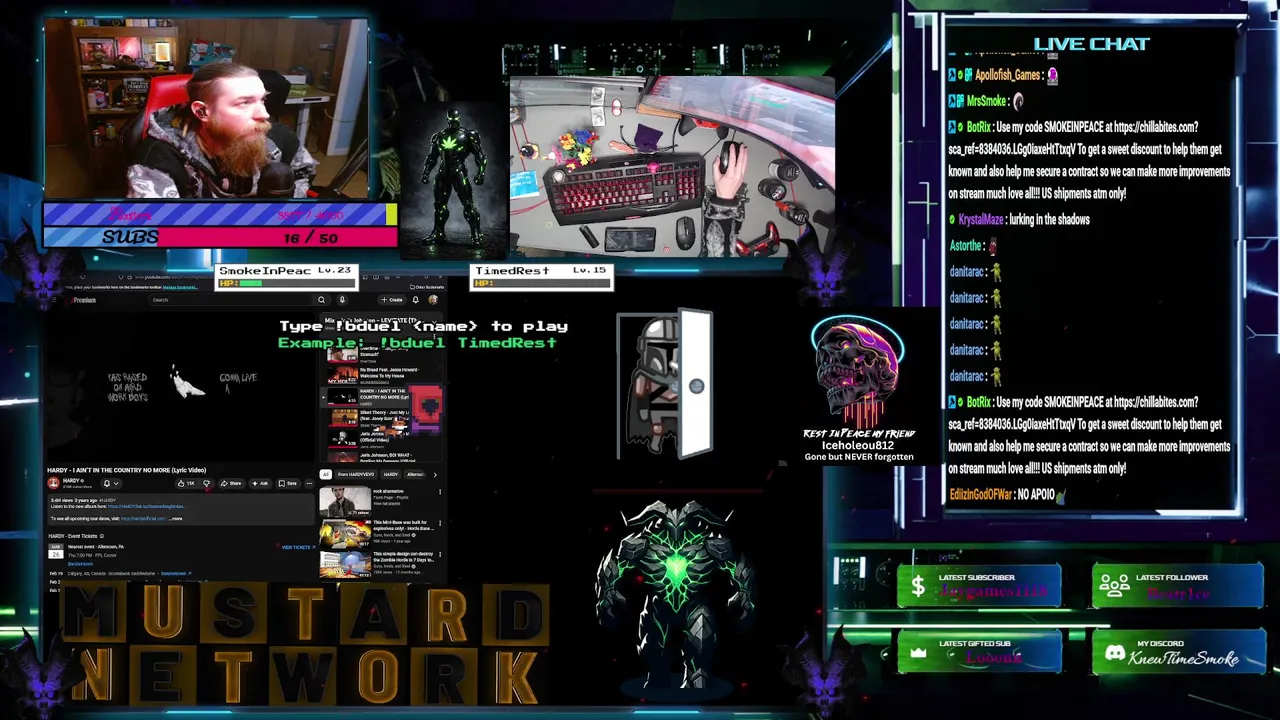Click SmokeInPeac HP bar
Viewport: 1280px width, 720px height.
(286, 283)
